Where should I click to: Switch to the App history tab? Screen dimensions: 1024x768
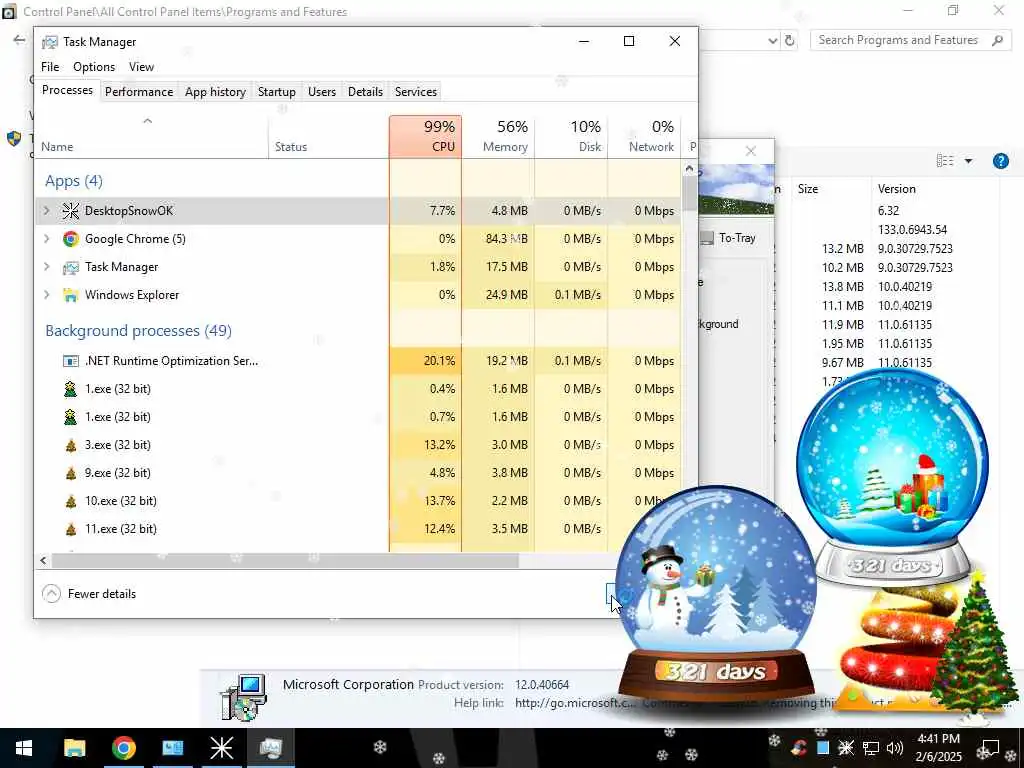click(x=216, y=91)
